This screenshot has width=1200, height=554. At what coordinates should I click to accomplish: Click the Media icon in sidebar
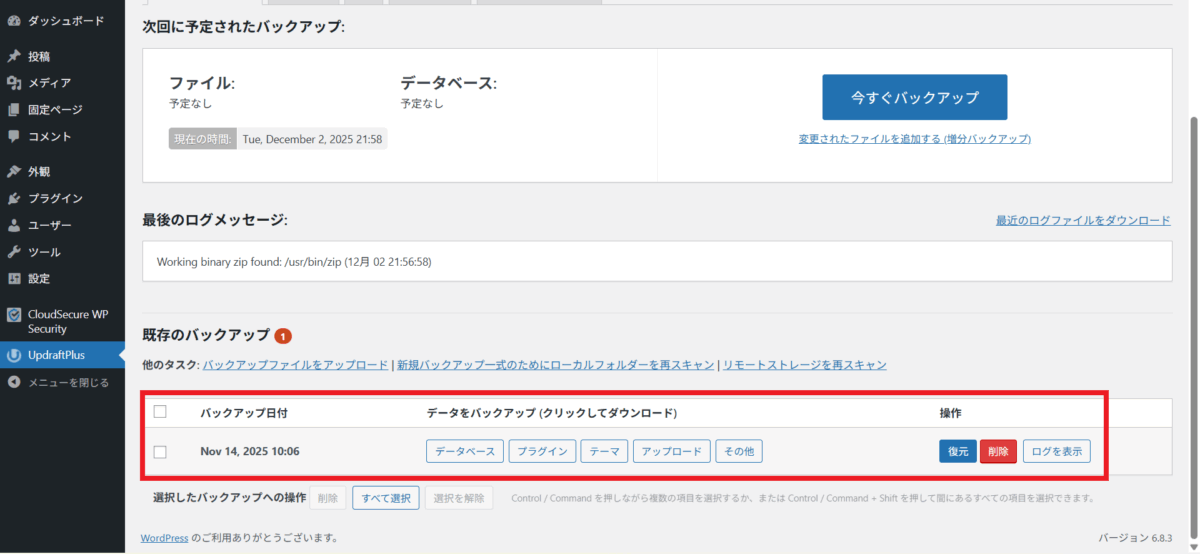14,83
